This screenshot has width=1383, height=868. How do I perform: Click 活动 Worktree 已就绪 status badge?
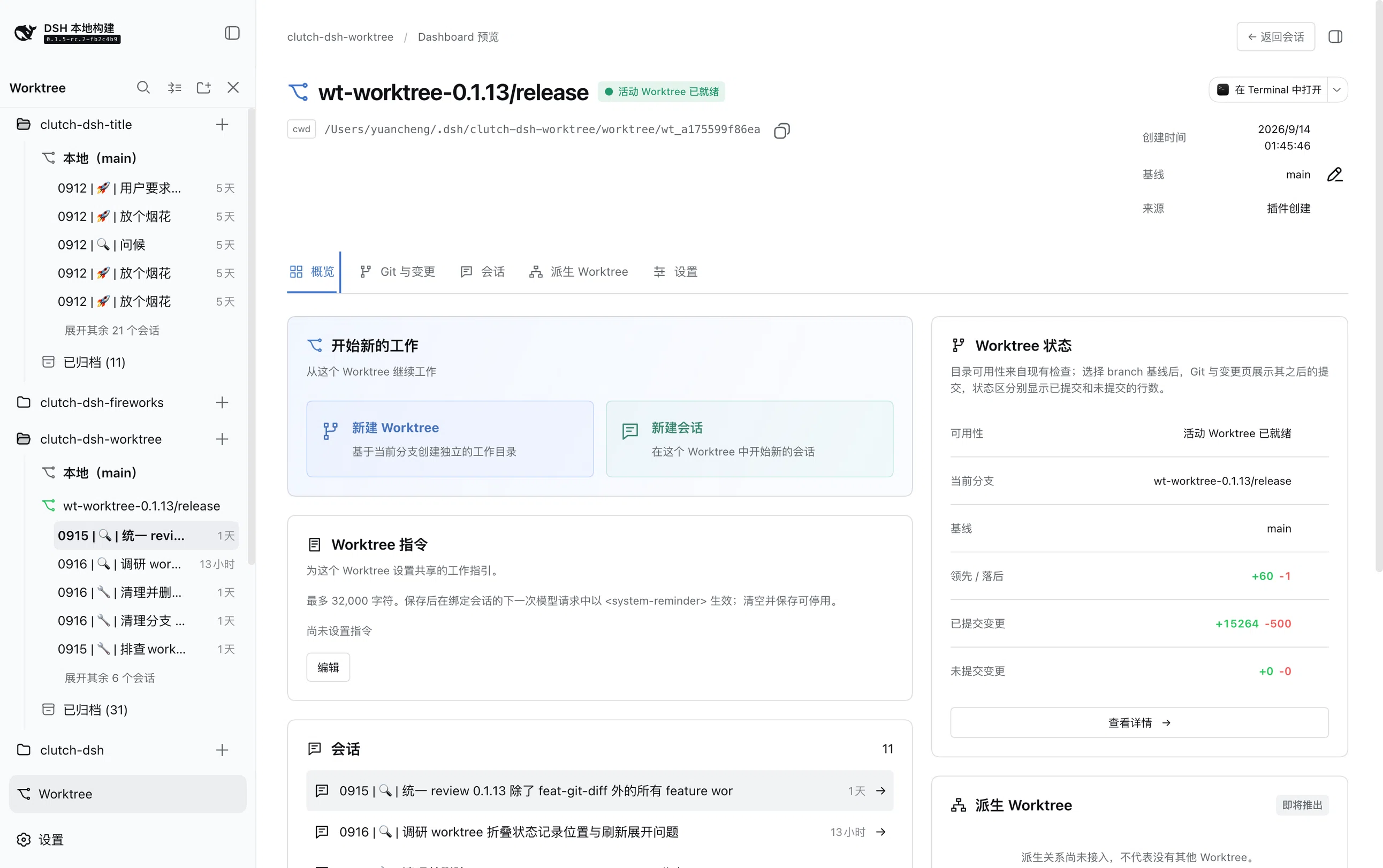(662, 92)
